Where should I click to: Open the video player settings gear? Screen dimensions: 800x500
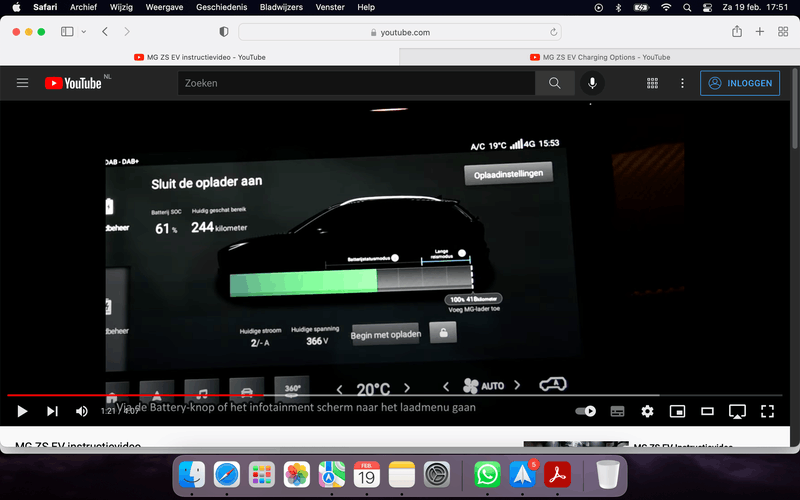647,411
